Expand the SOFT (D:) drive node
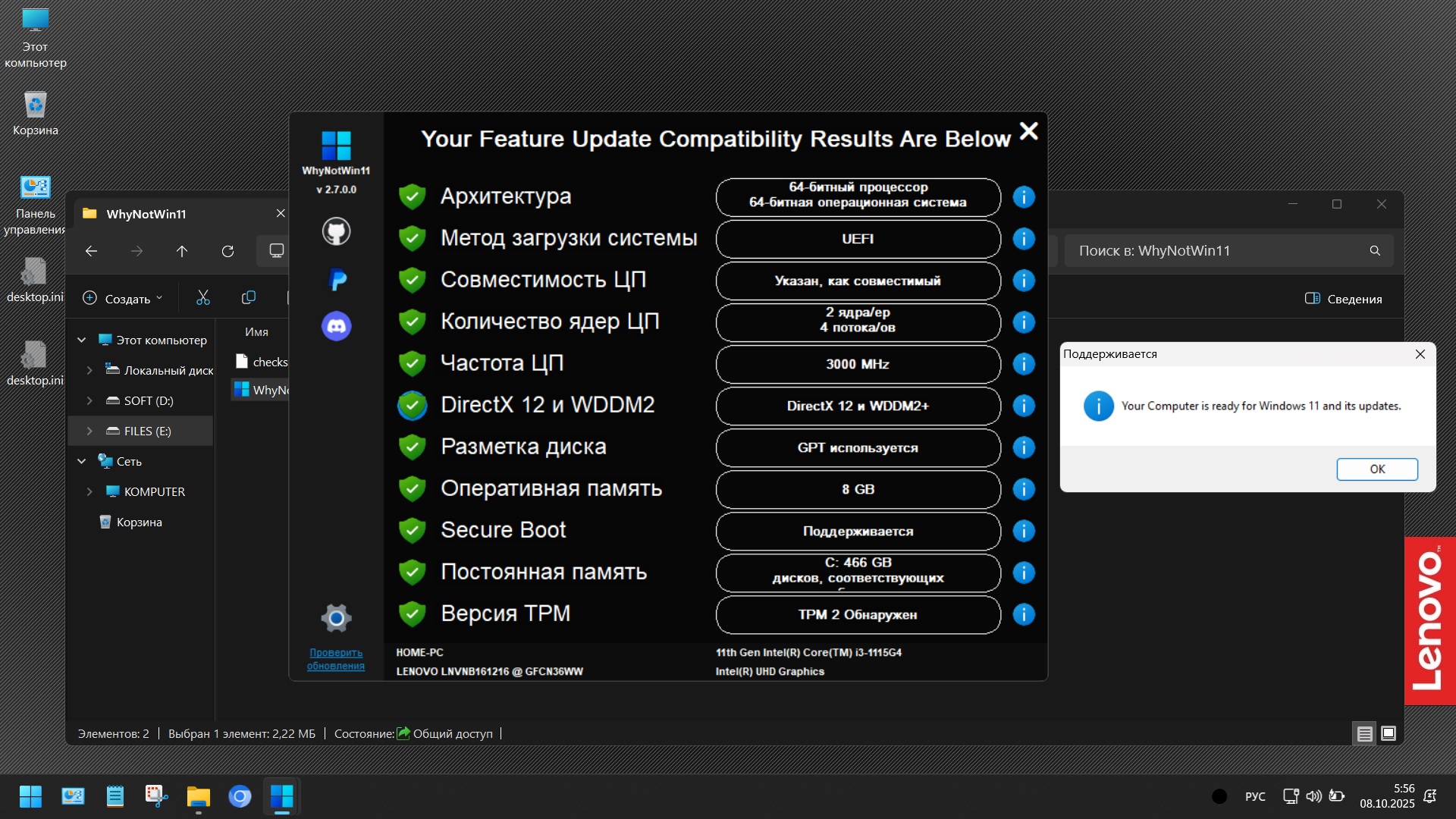 coord(89,400)
